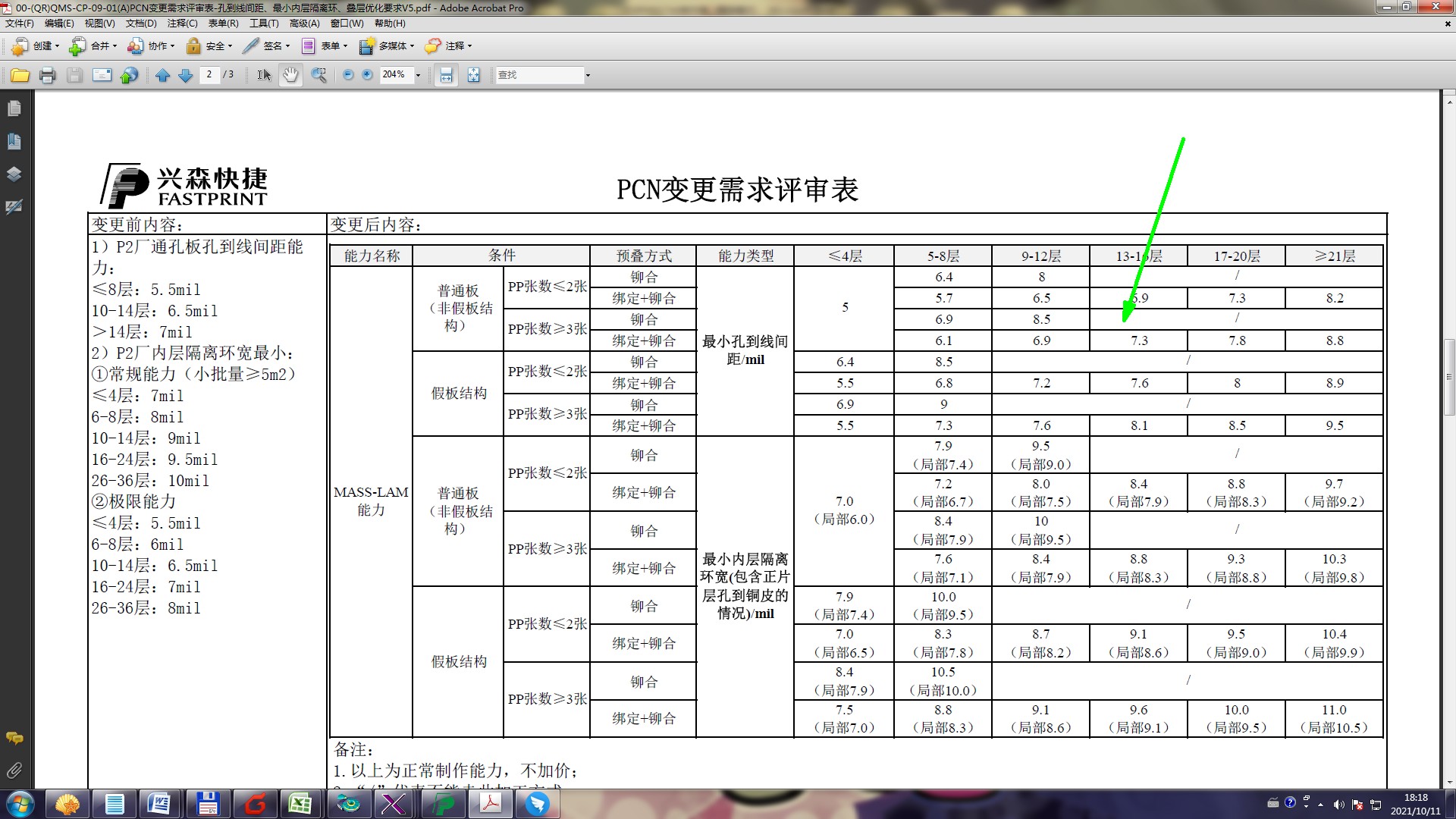Open the Word icon in the taskbar

(x=159, y=804)
